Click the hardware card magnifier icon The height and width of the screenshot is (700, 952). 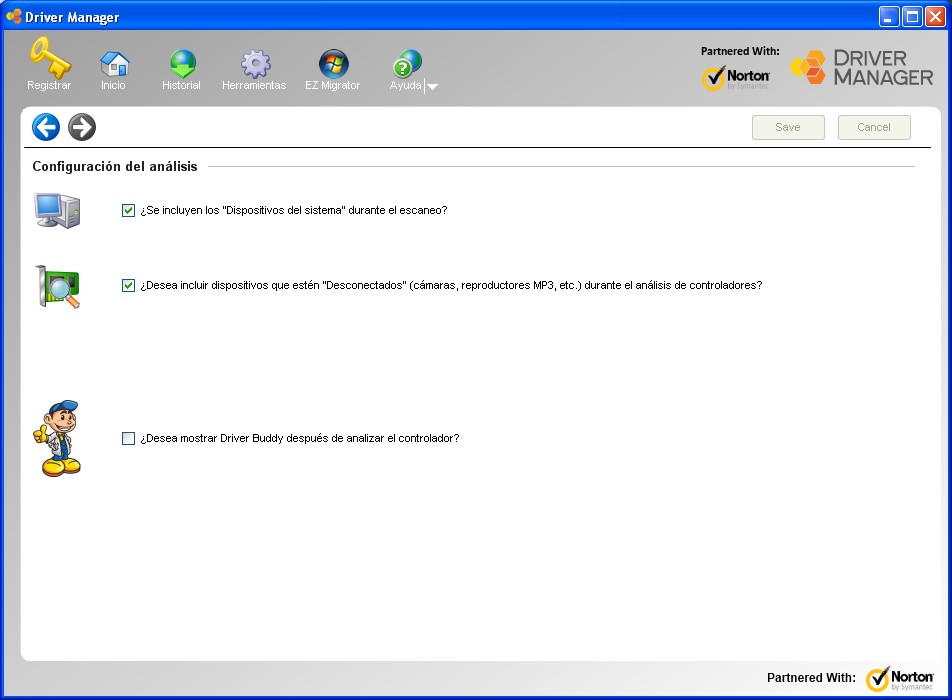(58, 287)
